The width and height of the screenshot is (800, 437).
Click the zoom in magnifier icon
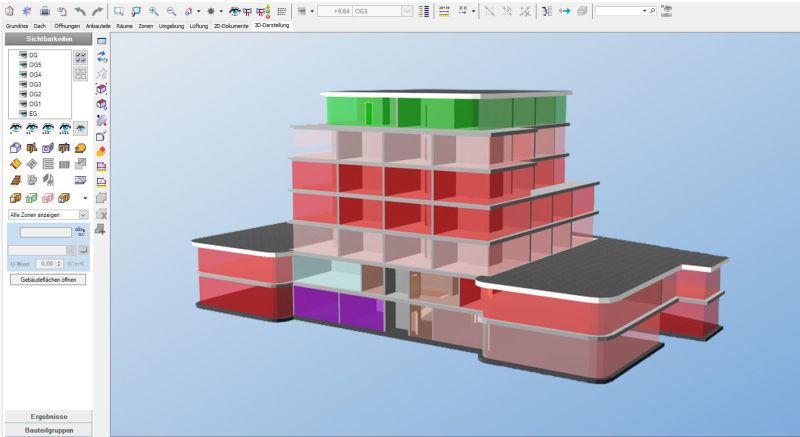[x=154, y=10]
